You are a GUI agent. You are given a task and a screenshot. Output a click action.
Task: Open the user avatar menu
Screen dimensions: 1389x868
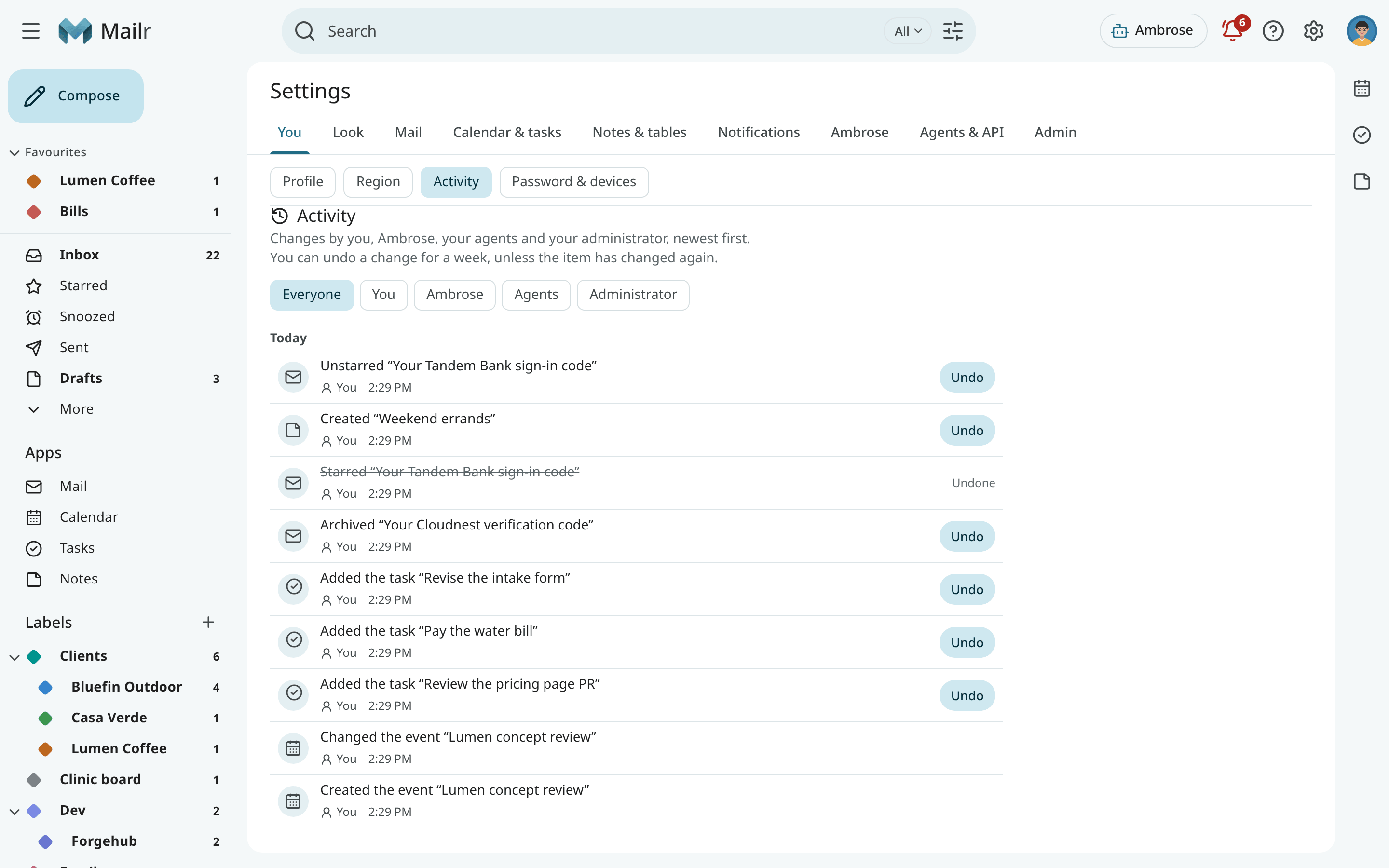(x=1362, y=31)
